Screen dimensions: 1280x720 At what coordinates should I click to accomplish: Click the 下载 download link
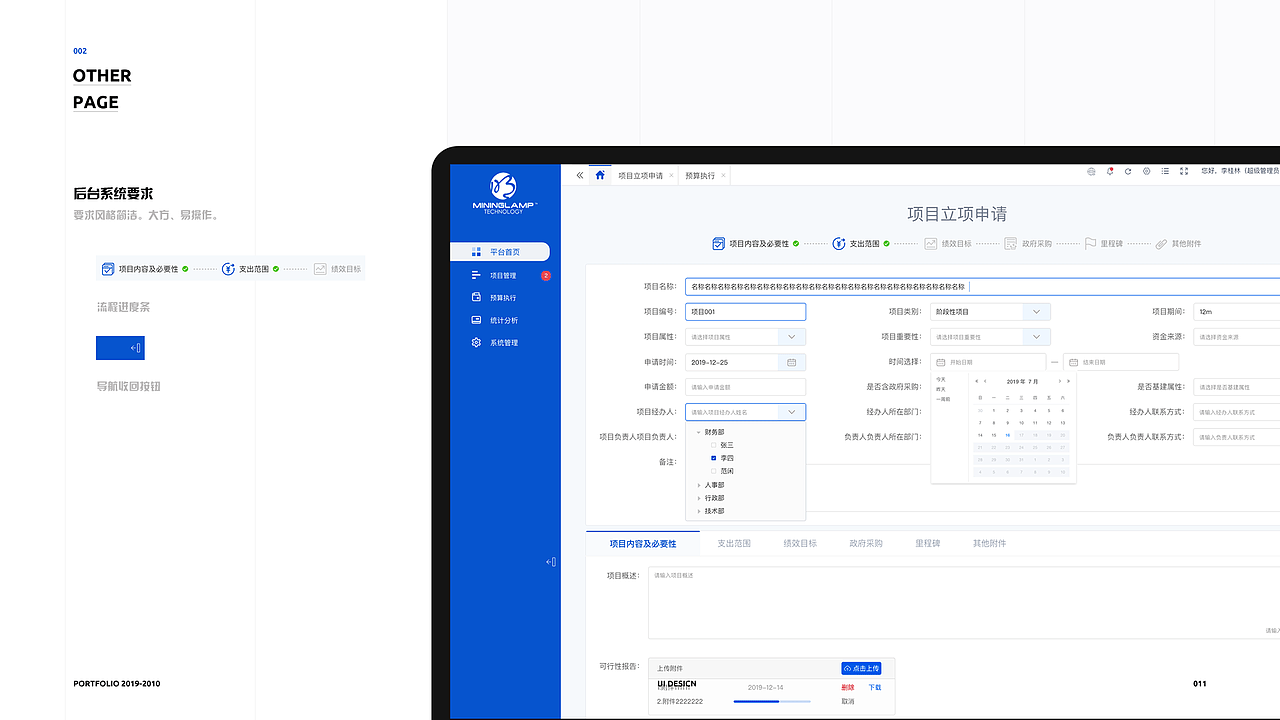874,688
